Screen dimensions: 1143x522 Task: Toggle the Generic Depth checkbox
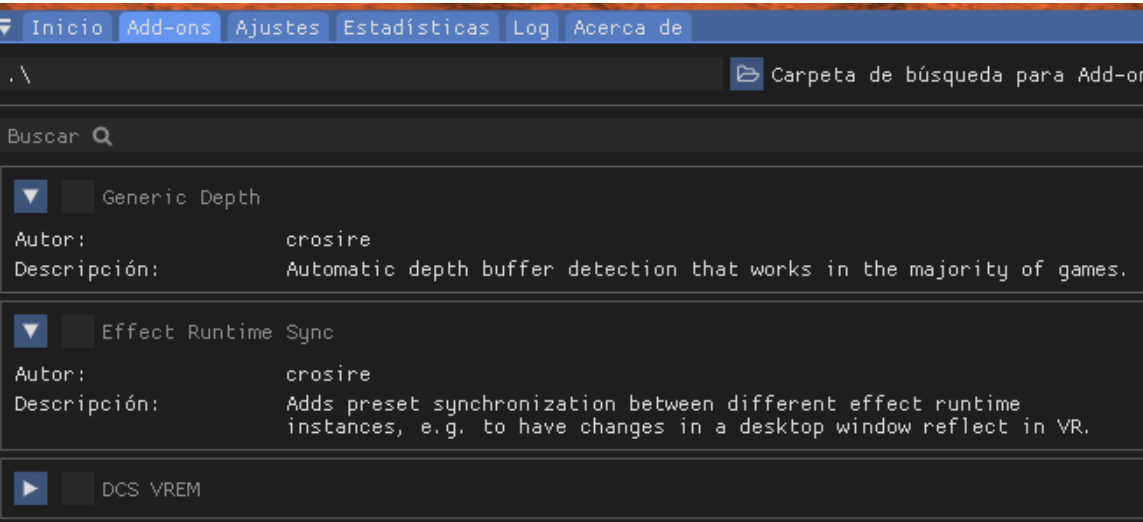[x=77, y=197]
